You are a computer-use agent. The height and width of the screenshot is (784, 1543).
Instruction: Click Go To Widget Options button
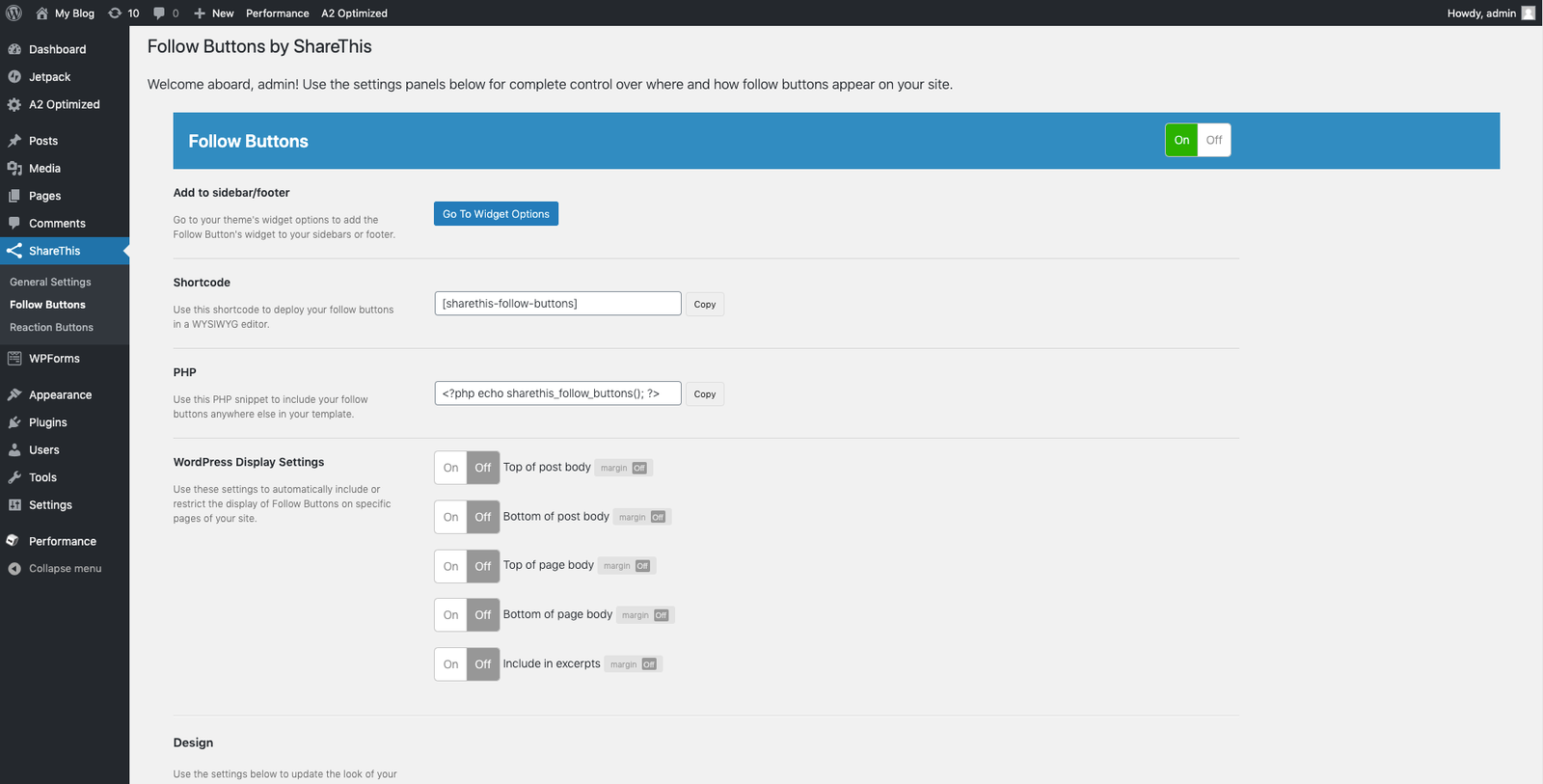tap(496, 214)
